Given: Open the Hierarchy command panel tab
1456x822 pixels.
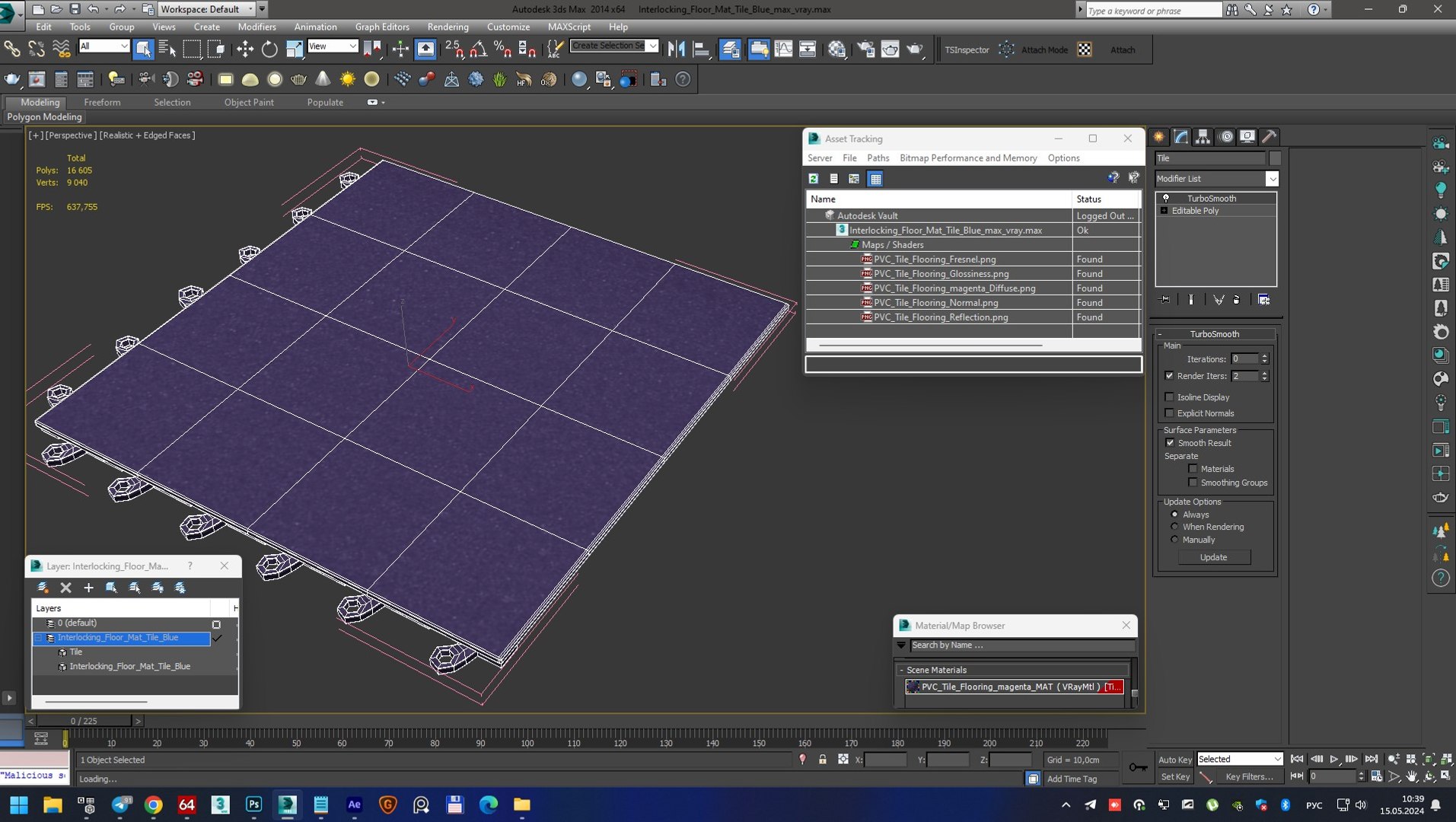Looking at the screenshot, I should pyautogui.click(x=1203, y=137).
